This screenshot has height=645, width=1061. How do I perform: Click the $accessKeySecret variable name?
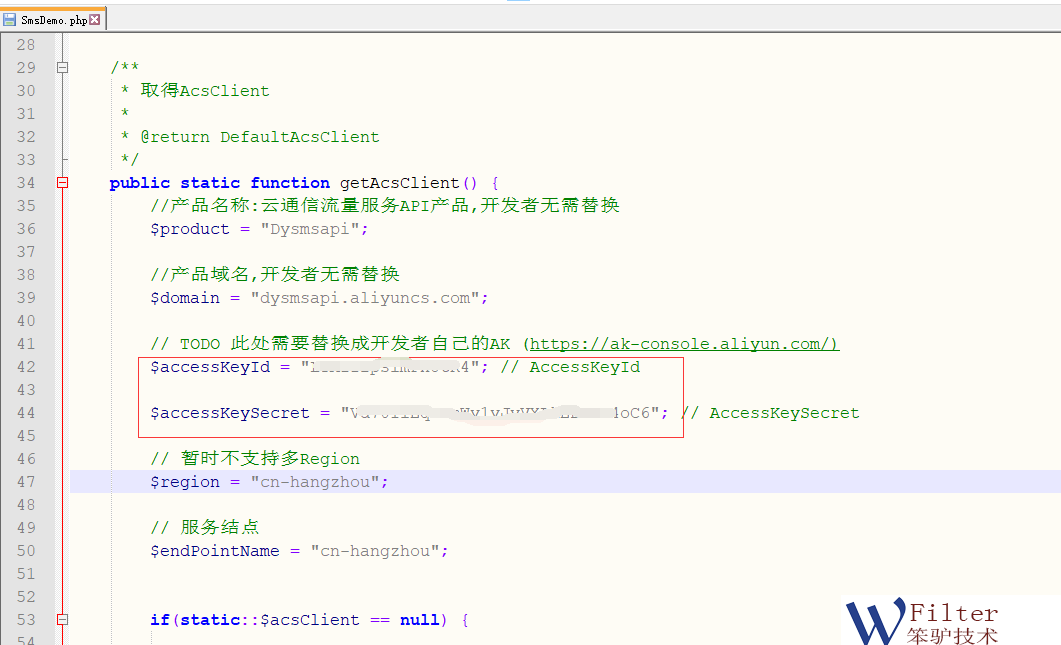click(230, 413)
